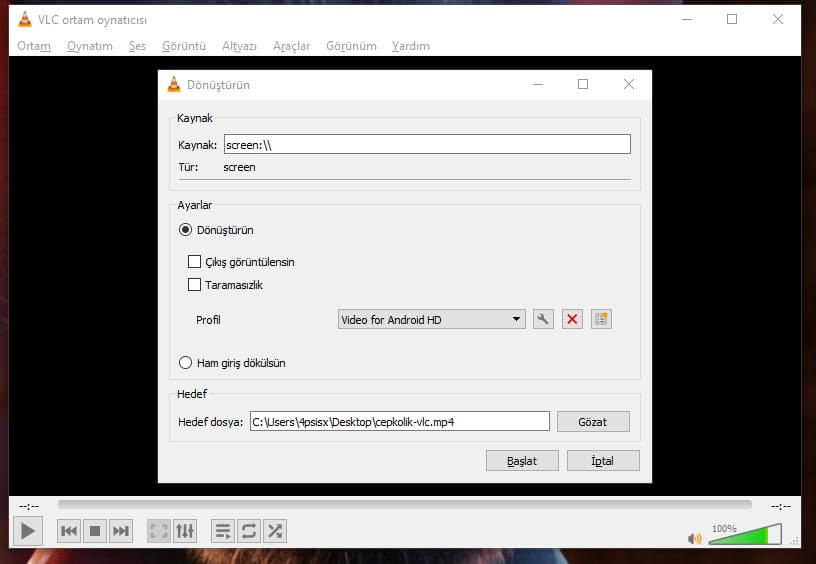Click the VLC cone icon in Dönüştürün dialog

coord(174,84)
